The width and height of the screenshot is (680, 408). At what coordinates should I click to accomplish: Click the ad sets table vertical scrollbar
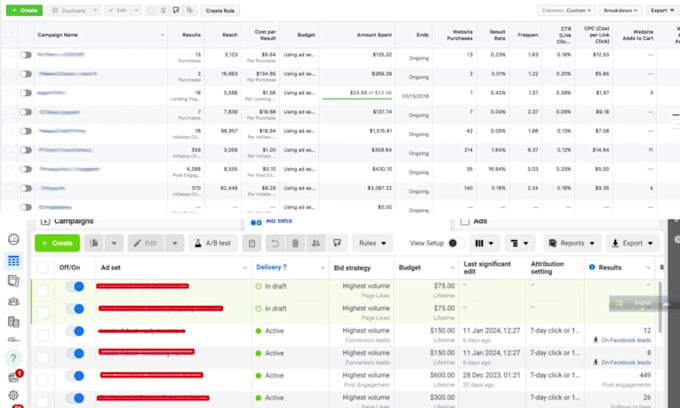coord(660,308)
